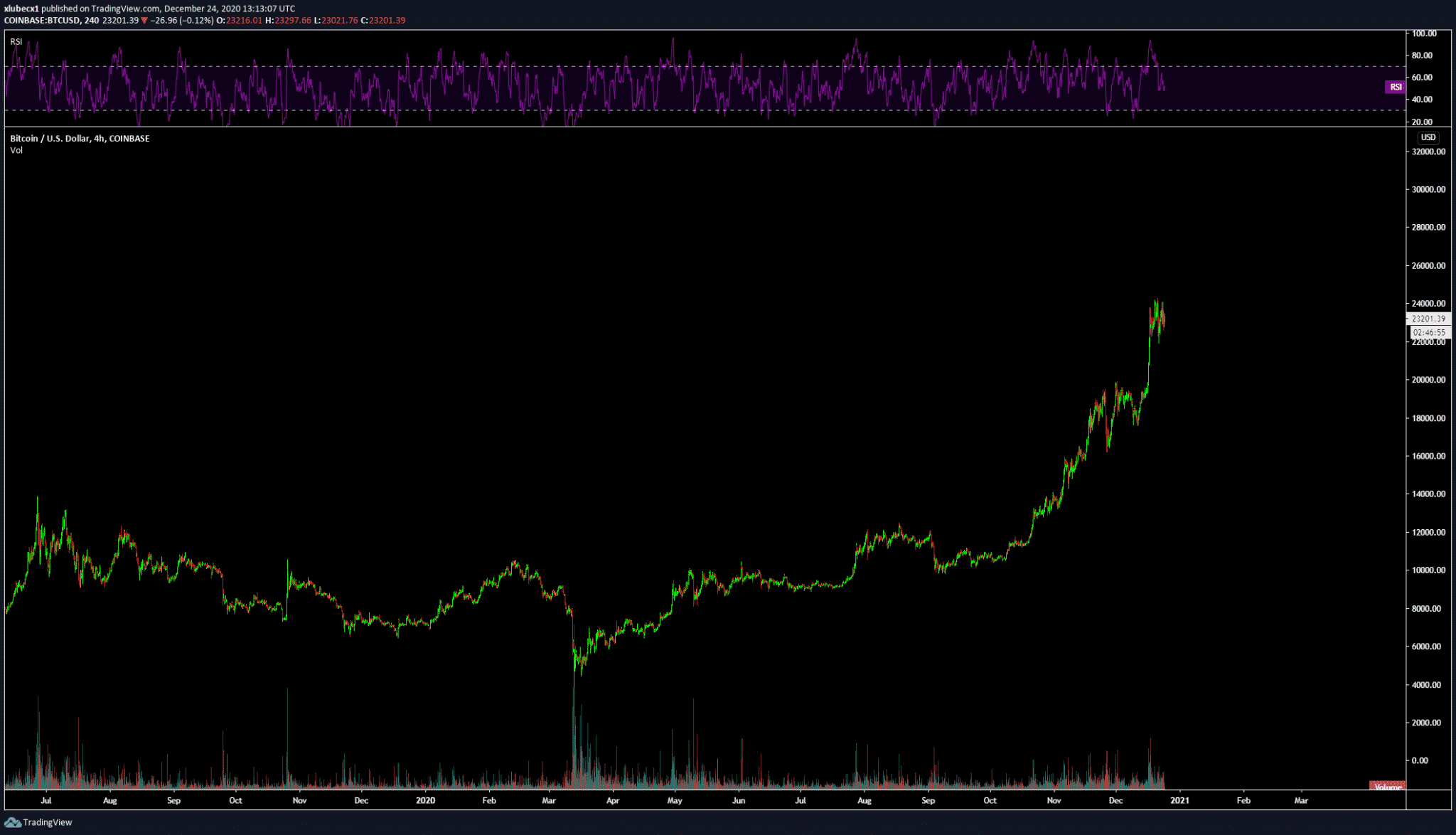Image resolution: width=1456 pixels, height=835 pixels.
Task: Click the 32000.00 price scale label
Action: tap(1428, 151)
